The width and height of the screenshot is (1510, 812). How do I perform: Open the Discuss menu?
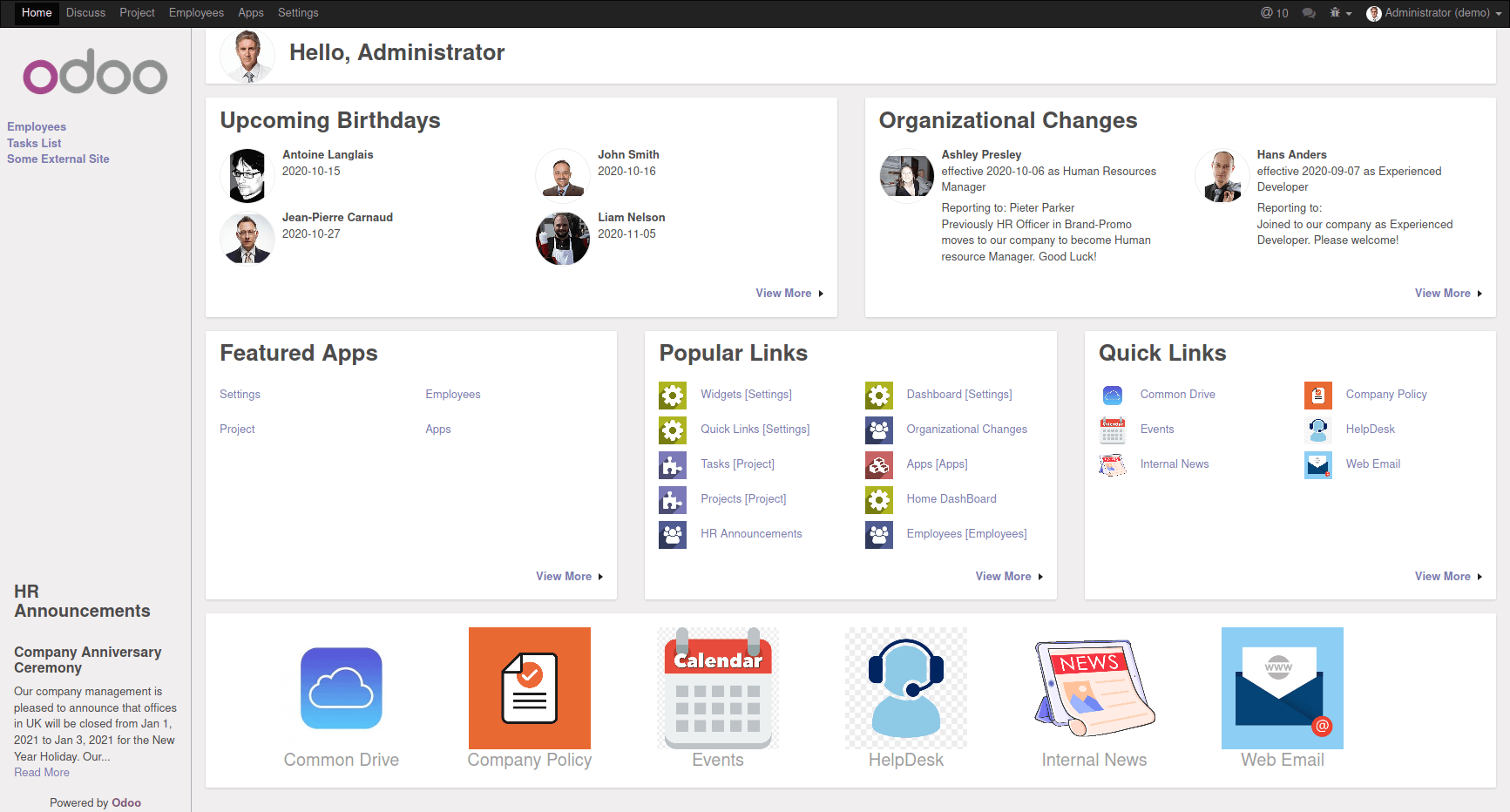(85, 12)
